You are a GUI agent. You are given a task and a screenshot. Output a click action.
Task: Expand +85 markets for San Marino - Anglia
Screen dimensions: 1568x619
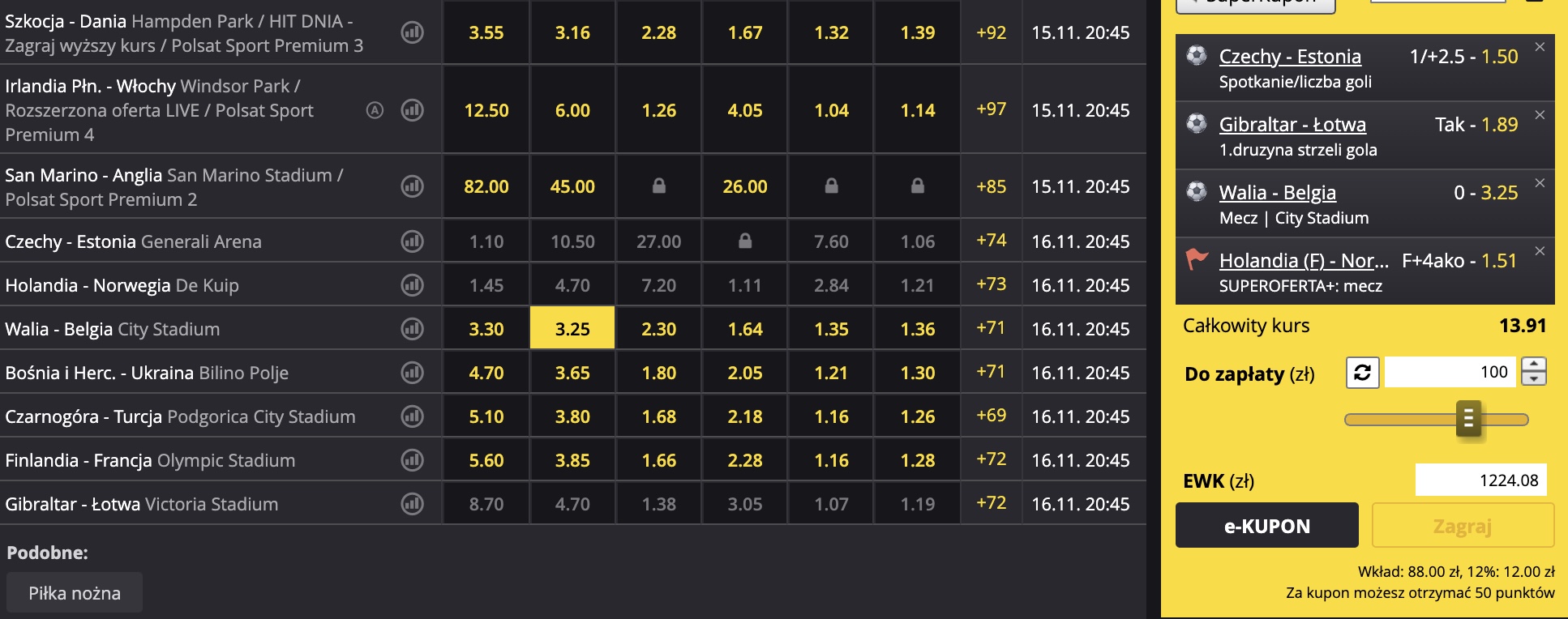click(991, 186)
